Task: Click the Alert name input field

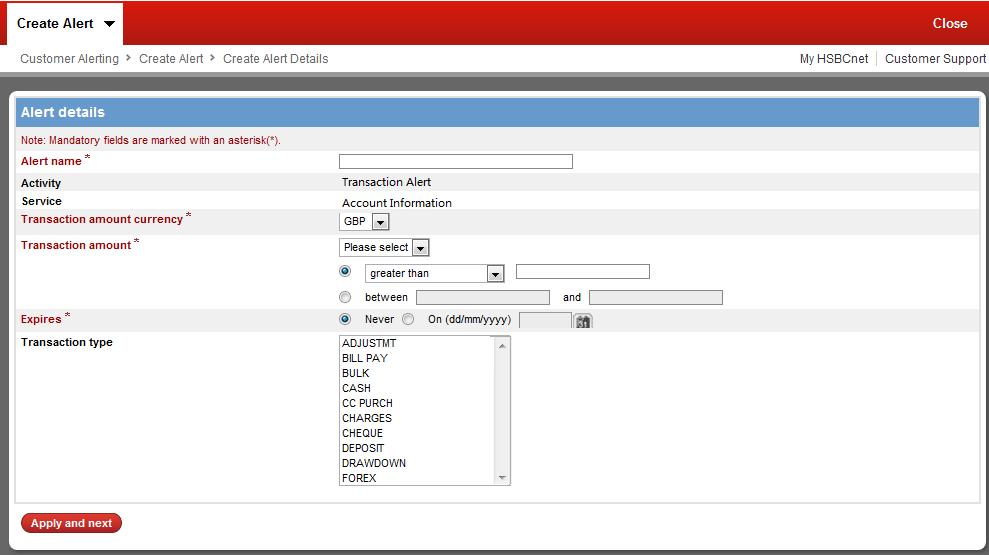Action: click(x=456, y=161)
